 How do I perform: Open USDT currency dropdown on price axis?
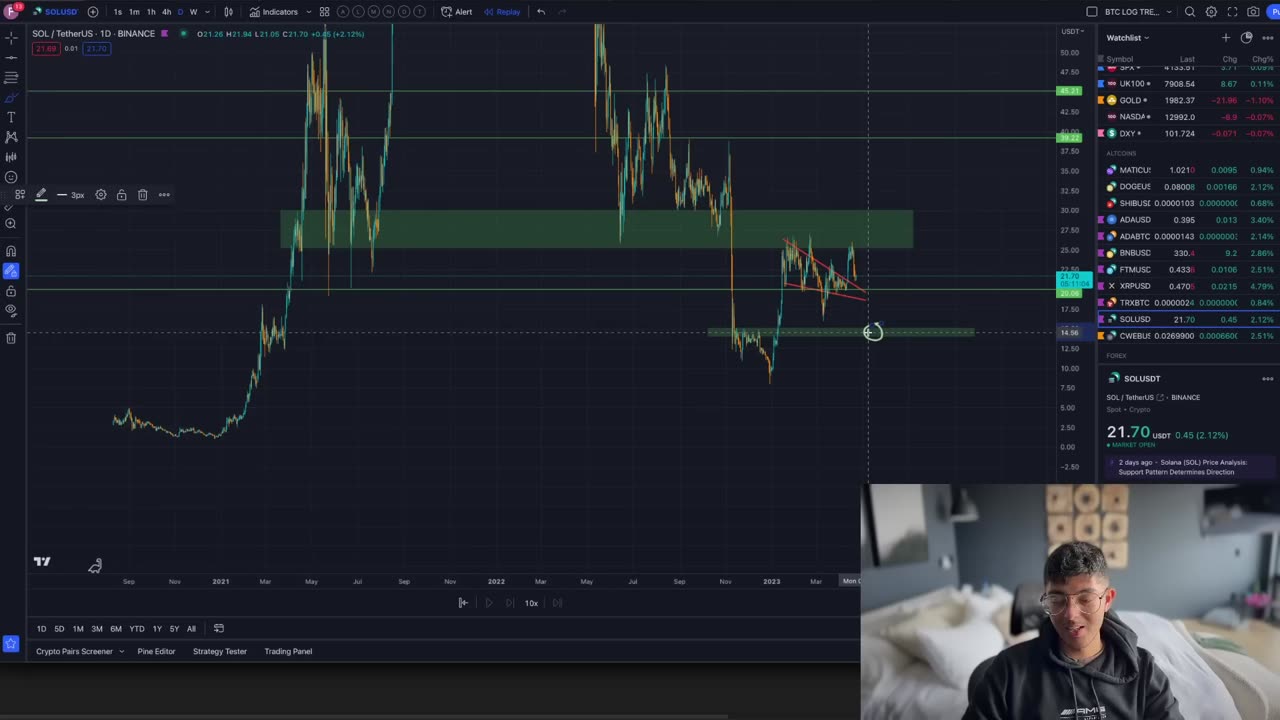tap(1070, 32)
